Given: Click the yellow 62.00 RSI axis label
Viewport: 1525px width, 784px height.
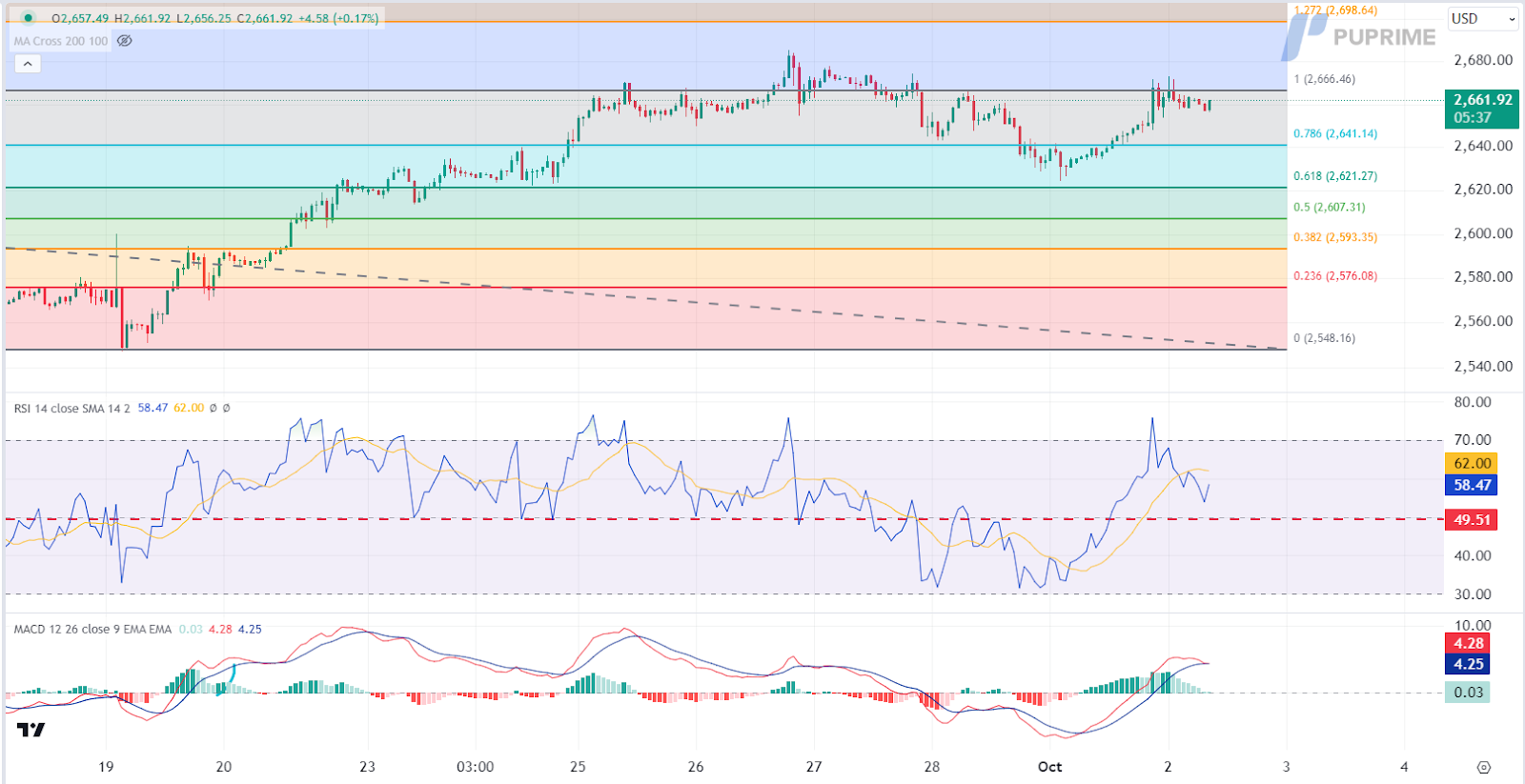Looking at the screenshot, I should [x=1473, y=463].
